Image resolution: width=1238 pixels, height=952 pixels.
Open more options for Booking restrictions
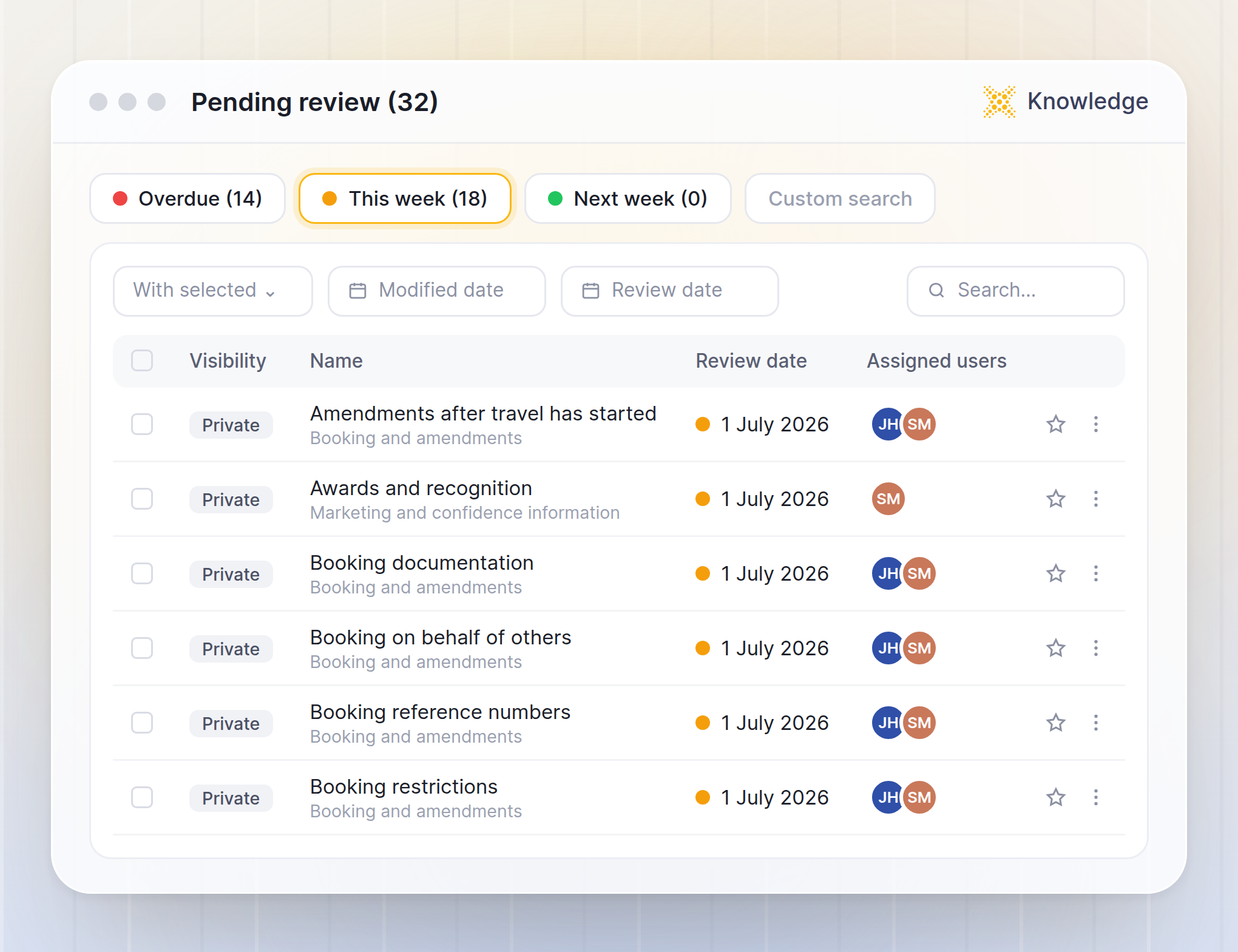point(1096,797)
